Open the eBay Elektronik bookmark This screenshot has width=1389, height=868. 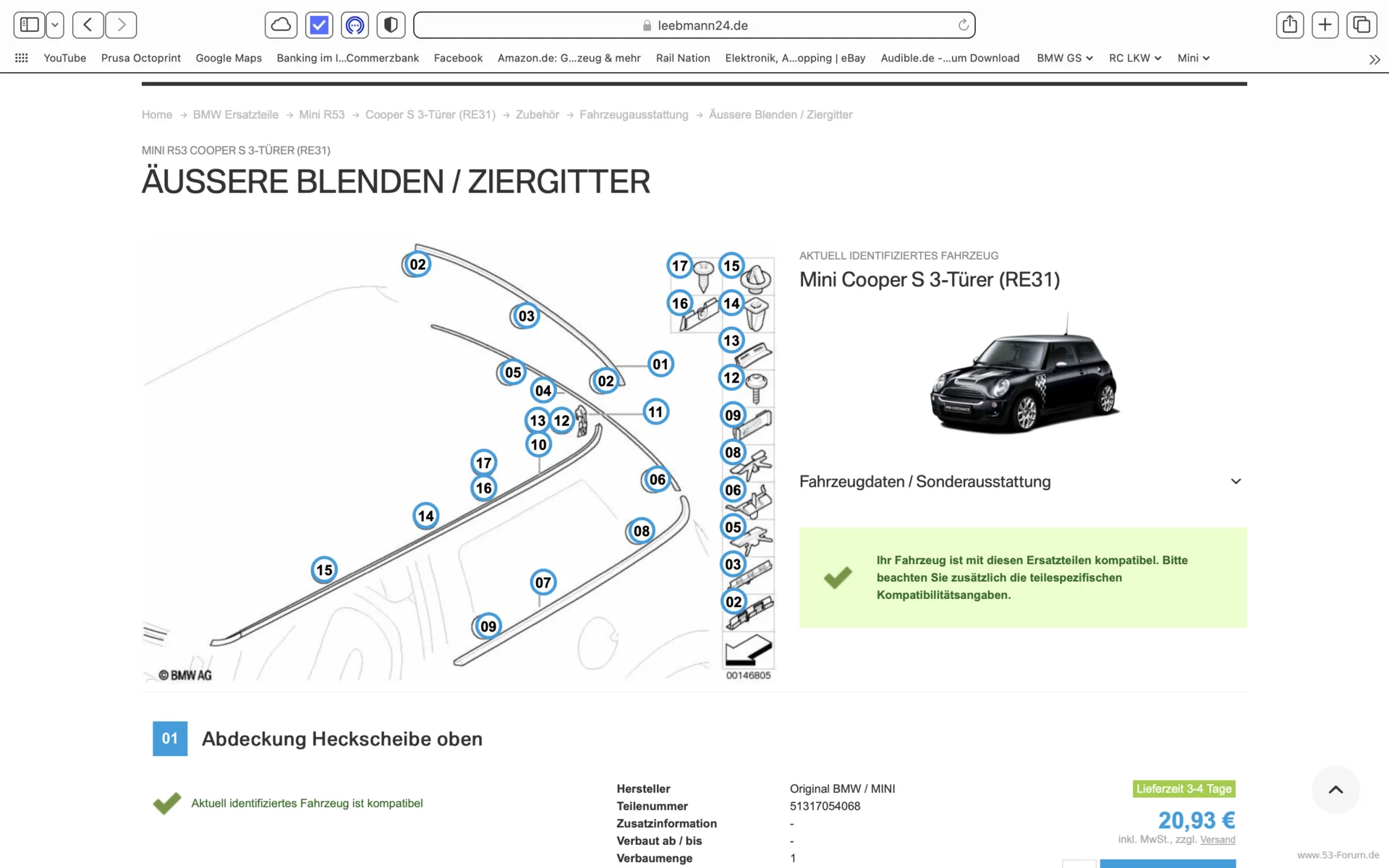[x=796, y=58]
